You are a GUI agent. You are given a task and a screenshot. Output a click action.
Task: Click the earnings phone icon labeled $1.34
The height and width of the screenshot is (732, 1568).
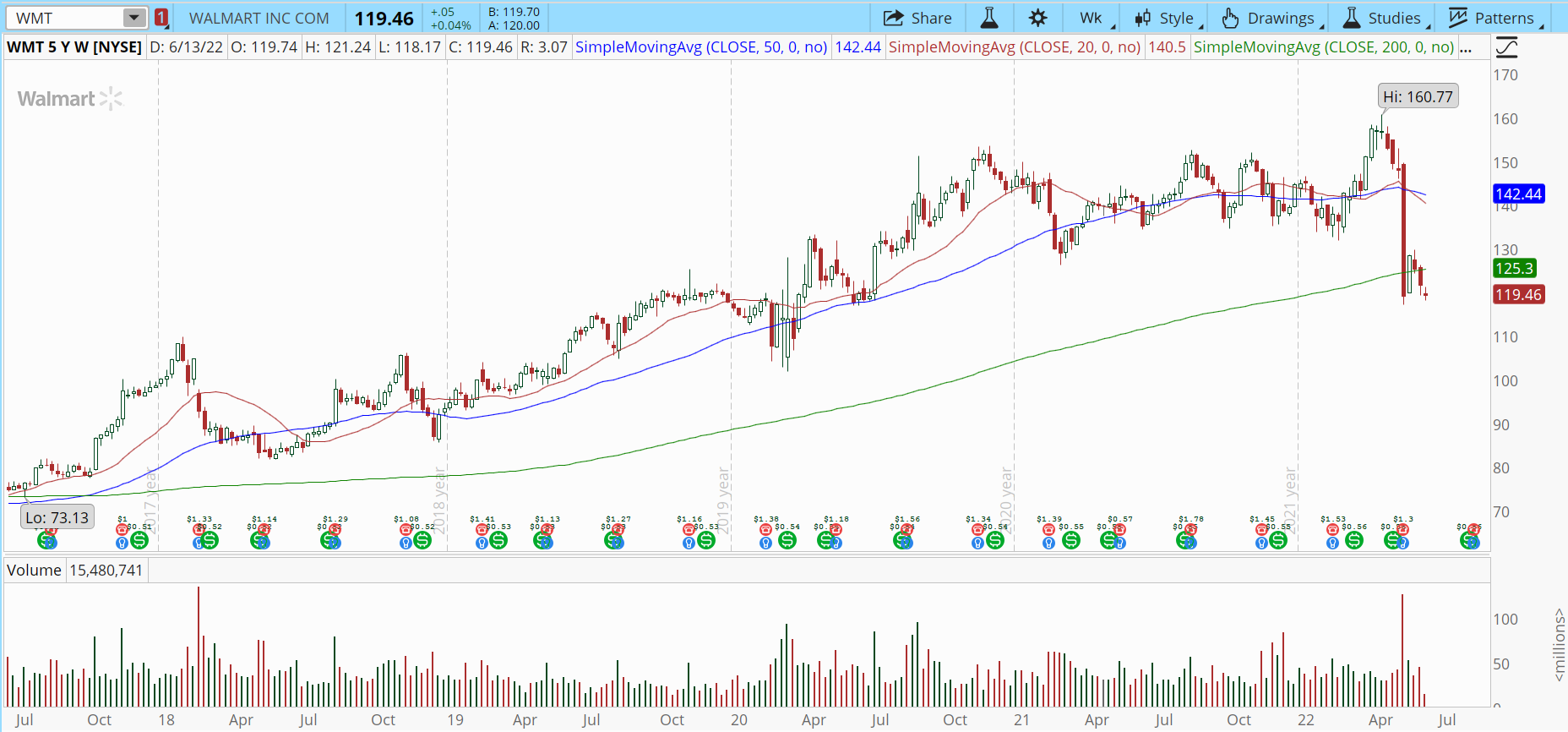978,529
